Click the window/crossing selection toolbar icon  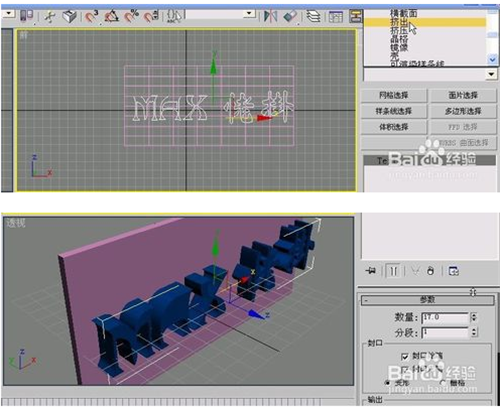tap(27, 15)
